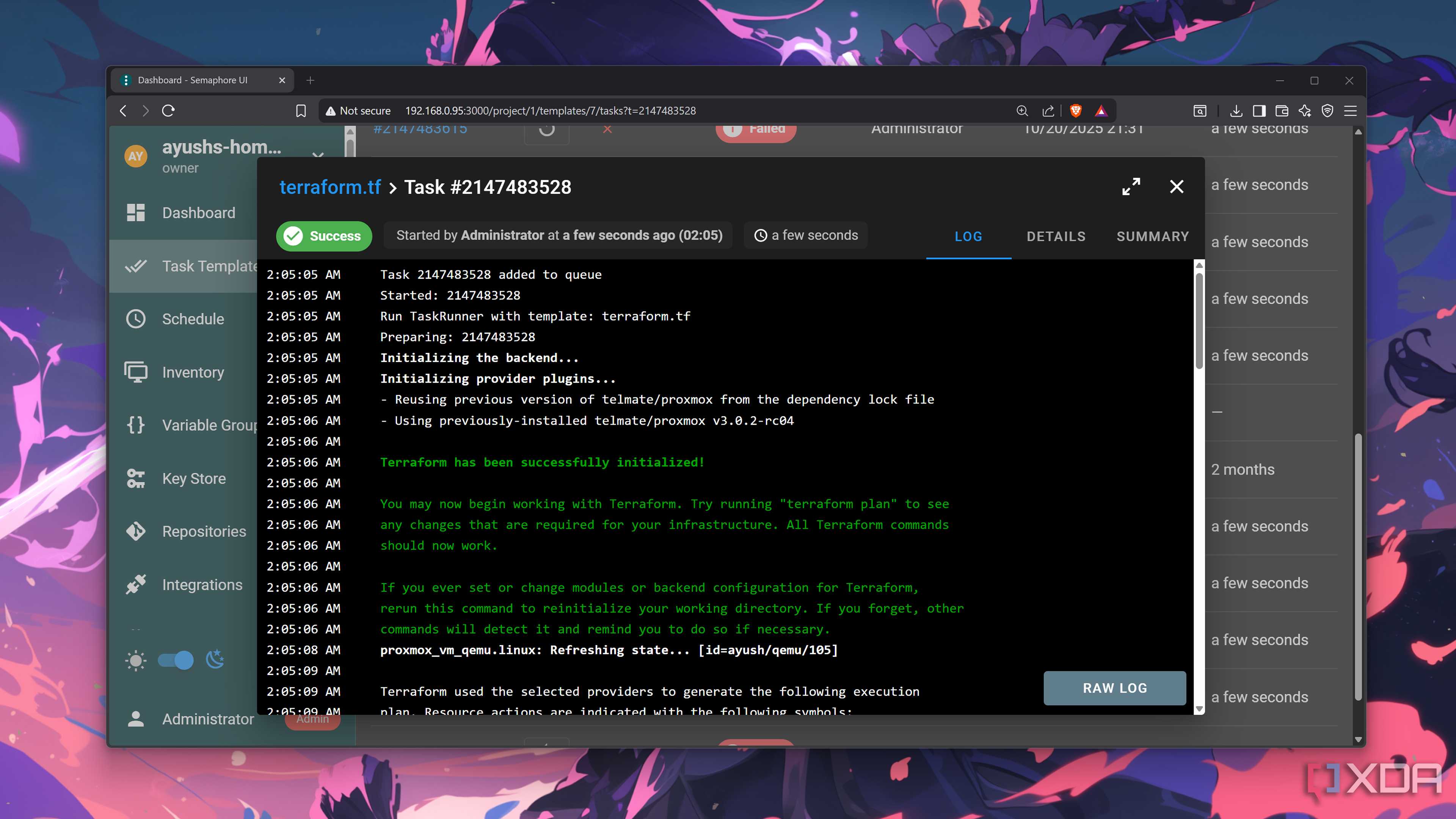1456x819 pixels.
Task: Switch to the LOG tab
Action: [968, 236]
